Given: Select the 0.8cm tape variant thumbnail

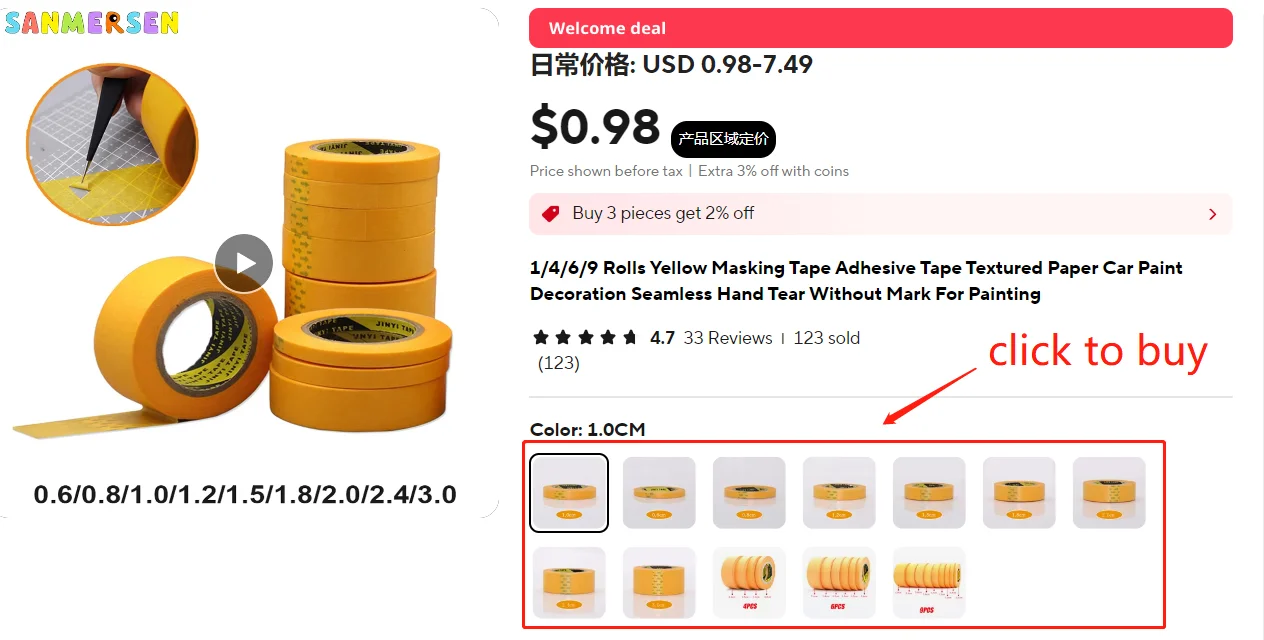Looking at the screenshot, I should 749,493.
